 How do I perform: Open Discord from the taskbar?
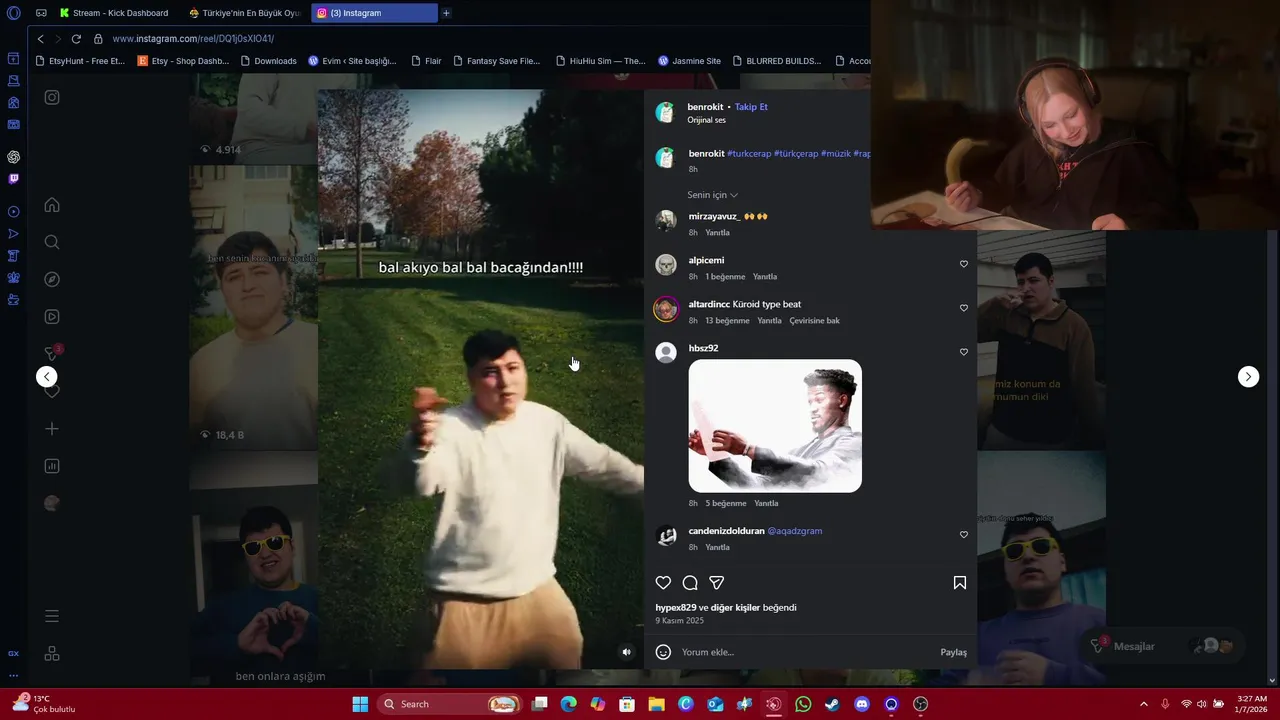862,704
